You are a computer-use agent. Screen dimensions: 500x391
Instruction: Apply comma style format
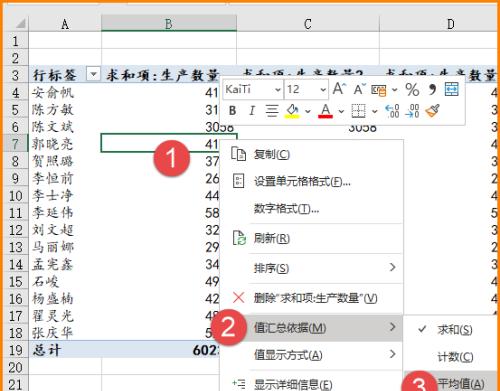pyautogui.click(x=432, y=89)
